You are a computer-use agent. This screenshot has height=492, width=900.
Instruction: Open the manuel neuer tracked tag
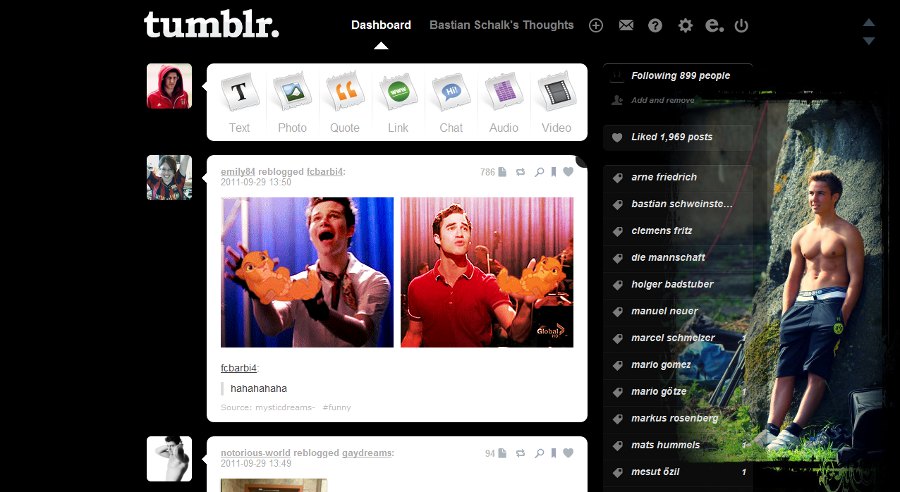point(665,311)
